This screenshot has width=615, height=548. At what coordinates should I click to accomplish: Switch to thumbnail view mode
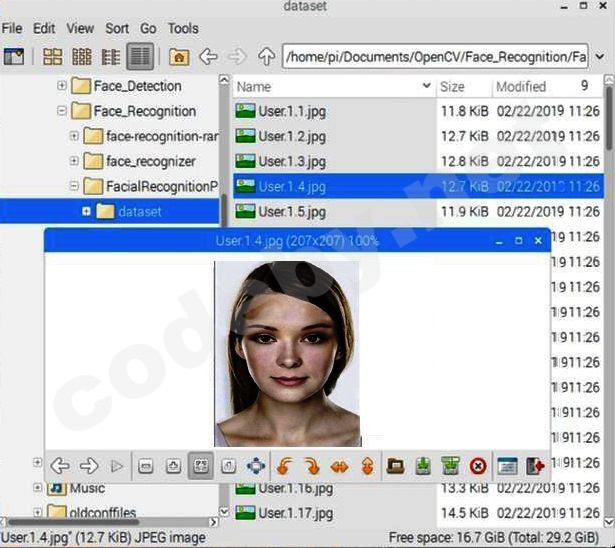(82, 57)
